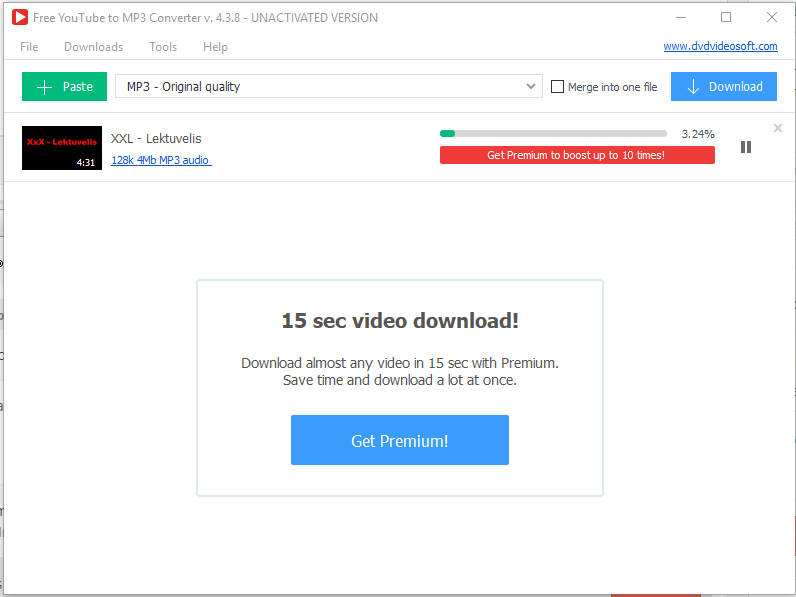
Task: Open the Tools menu
Action: pyautogui.click(x=163, y=47)
